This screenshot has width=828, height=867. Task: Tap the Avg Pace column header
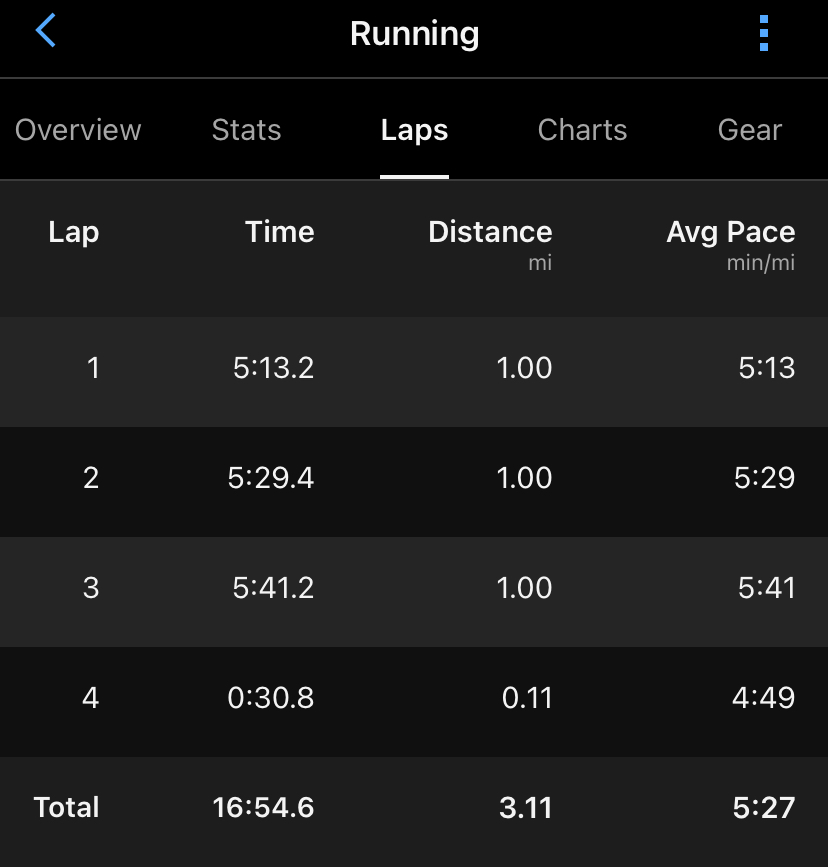coord(730,232)
